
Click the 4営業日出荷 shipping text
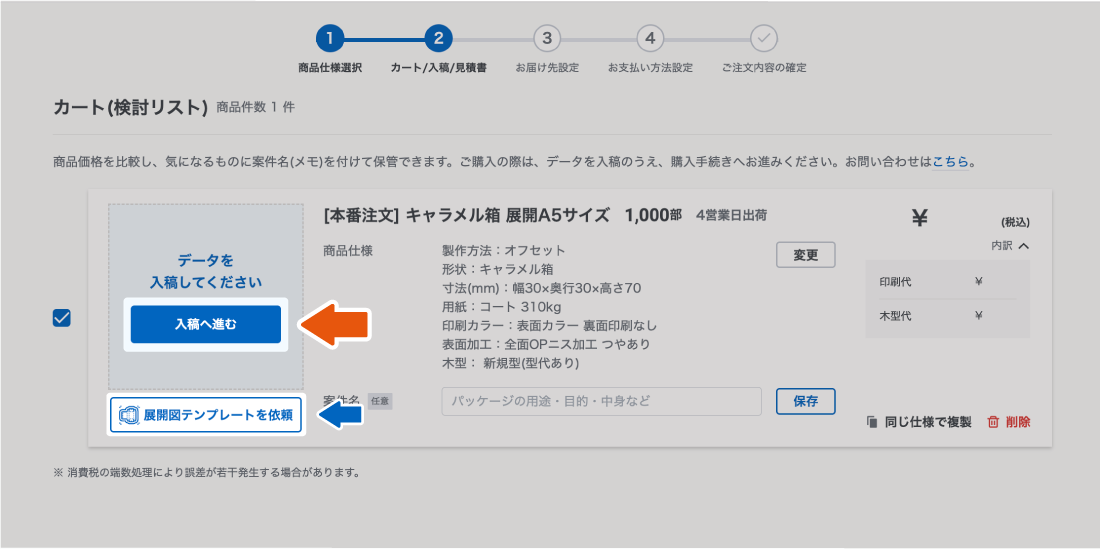pos(732,216)
